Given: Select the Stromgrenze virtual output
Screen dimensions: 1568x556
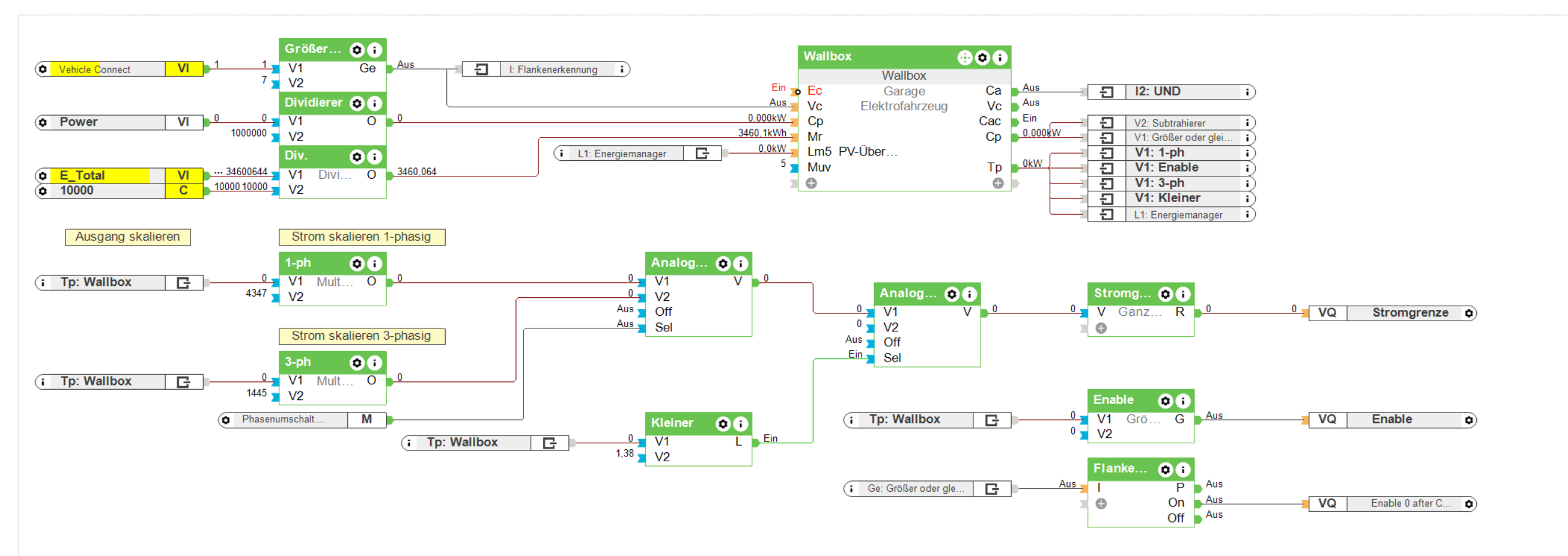Looking at the screenshot, I should click(x=1393, y=313).
